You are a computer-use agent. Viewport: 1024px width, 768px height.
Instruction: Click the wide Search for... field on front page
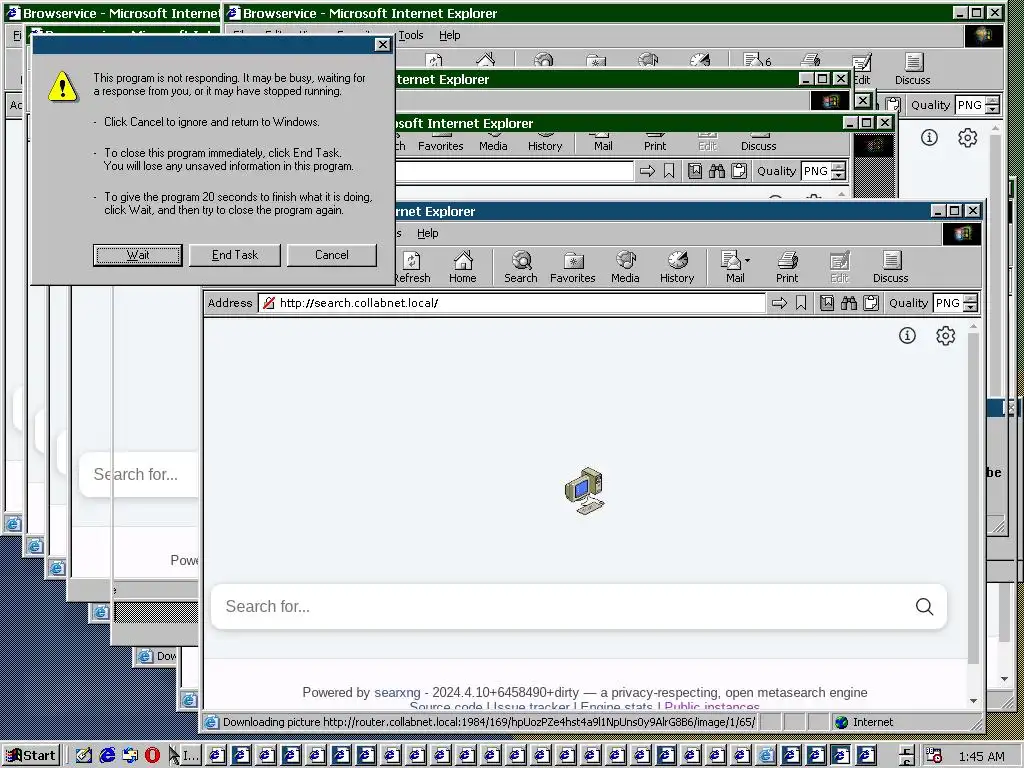[x=579, y=607]
